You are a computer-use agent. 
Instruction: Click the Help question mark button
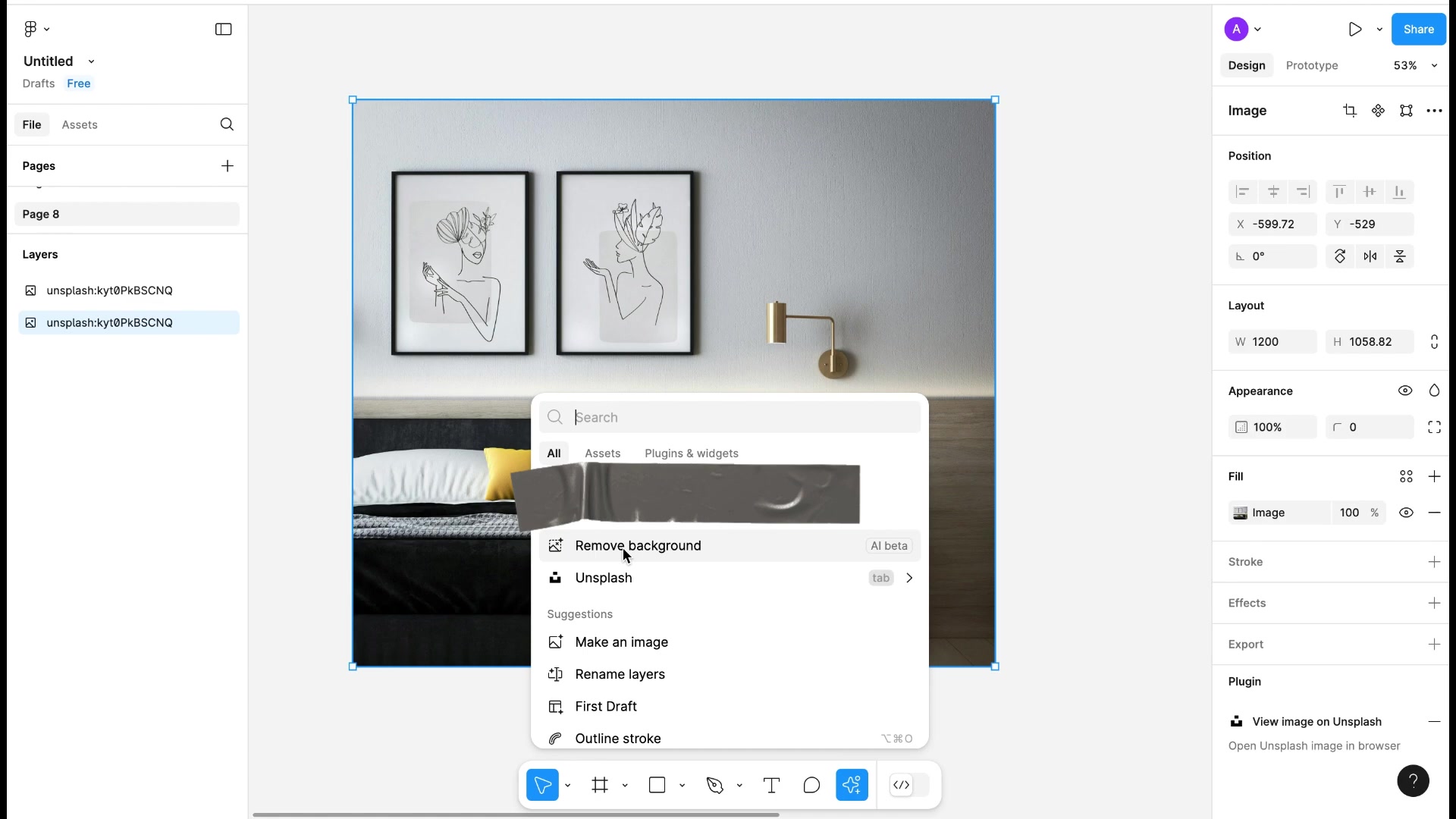[x=1413, y=780]
